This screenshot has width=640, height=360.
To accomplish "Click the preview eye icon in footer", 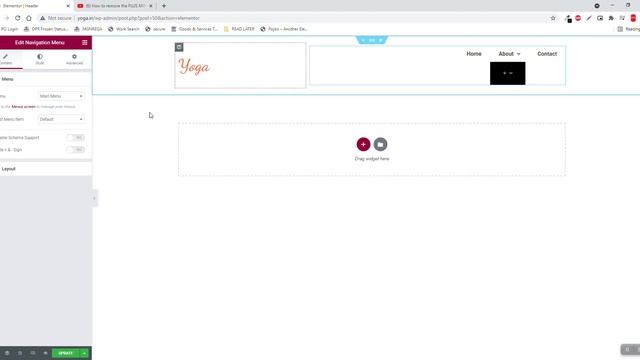I will point(45,353).
